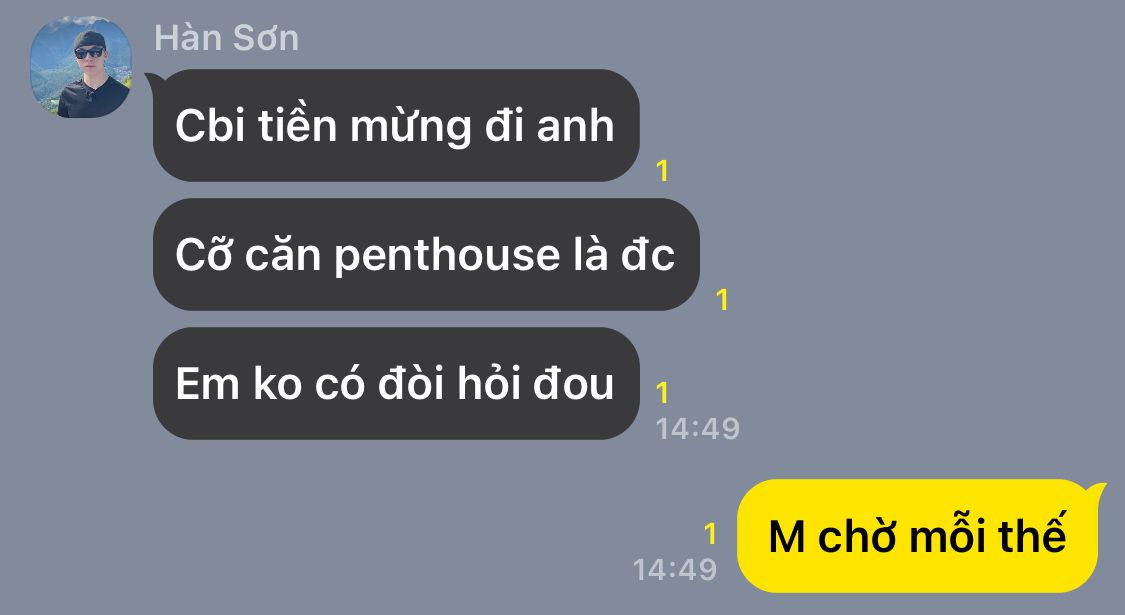Viewport: 1125px width, 615px height.
Task: Click the sender name Hàn Sơn
Action: (227, 38)
